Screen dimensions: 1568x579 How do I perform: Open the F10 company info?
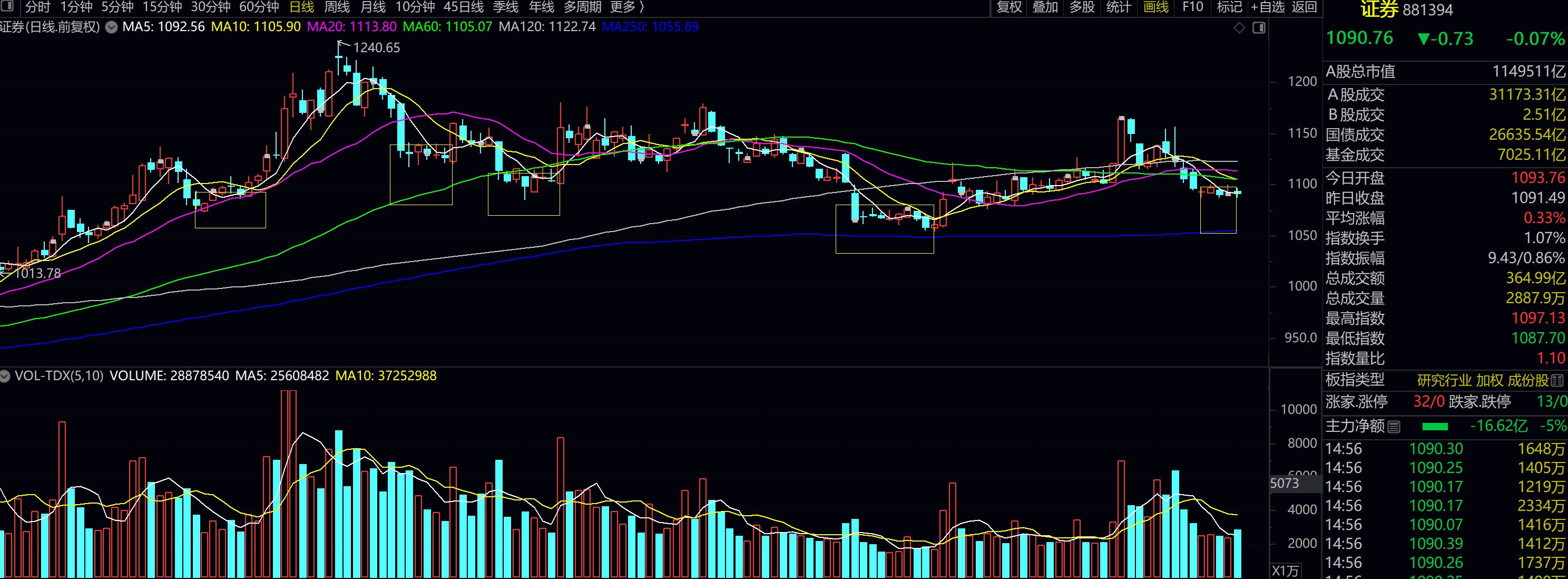pyautogui.click(x=1192, y=7)
